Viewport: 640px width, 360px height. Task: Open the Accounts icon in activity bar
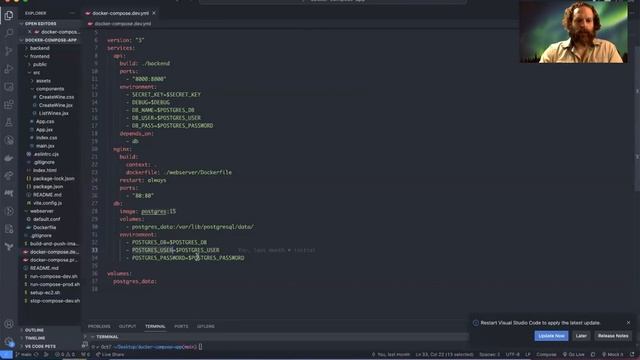[x=9, y=324]
